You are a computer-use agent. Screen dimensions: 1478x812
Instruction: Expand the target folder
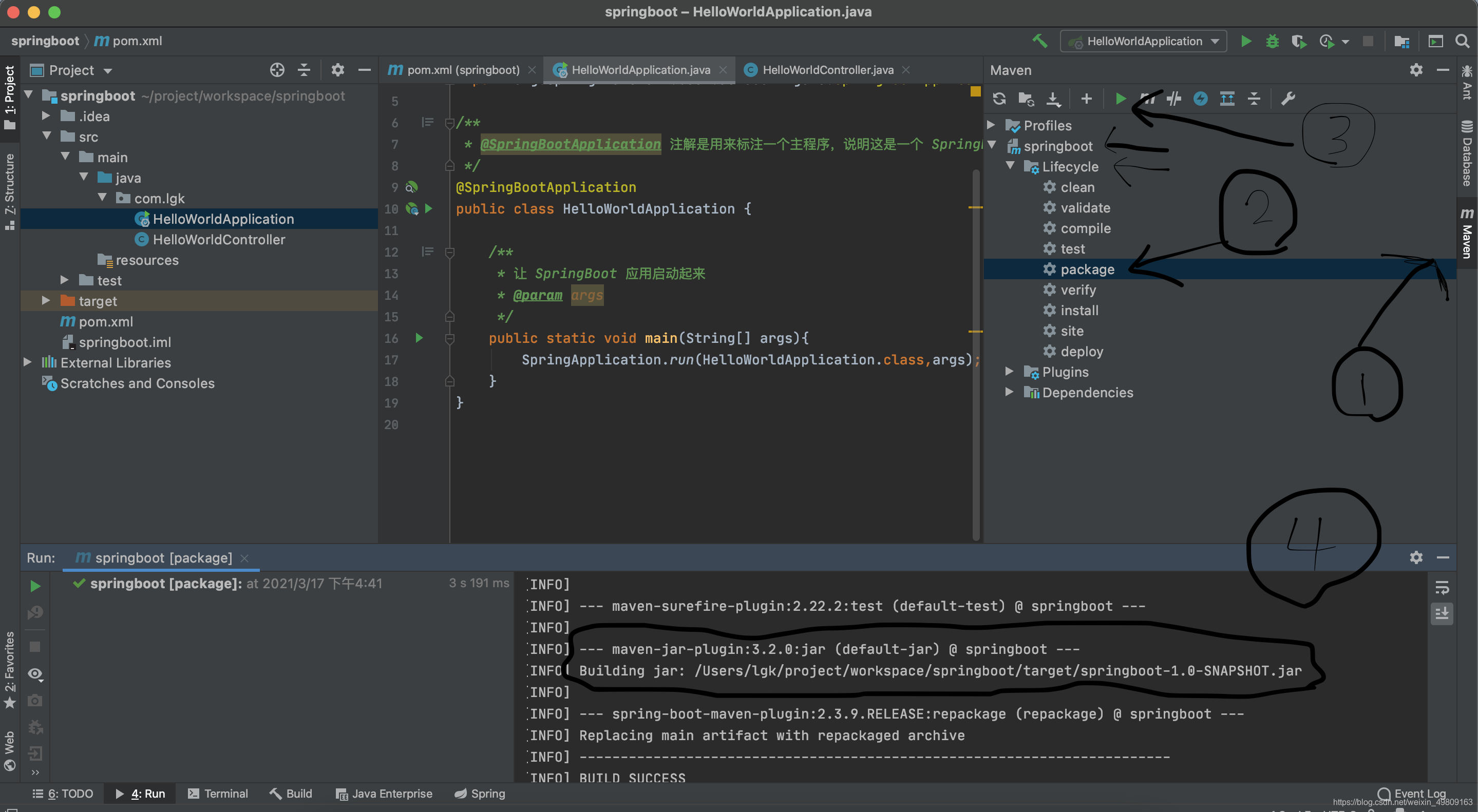(x=46, y=300)
